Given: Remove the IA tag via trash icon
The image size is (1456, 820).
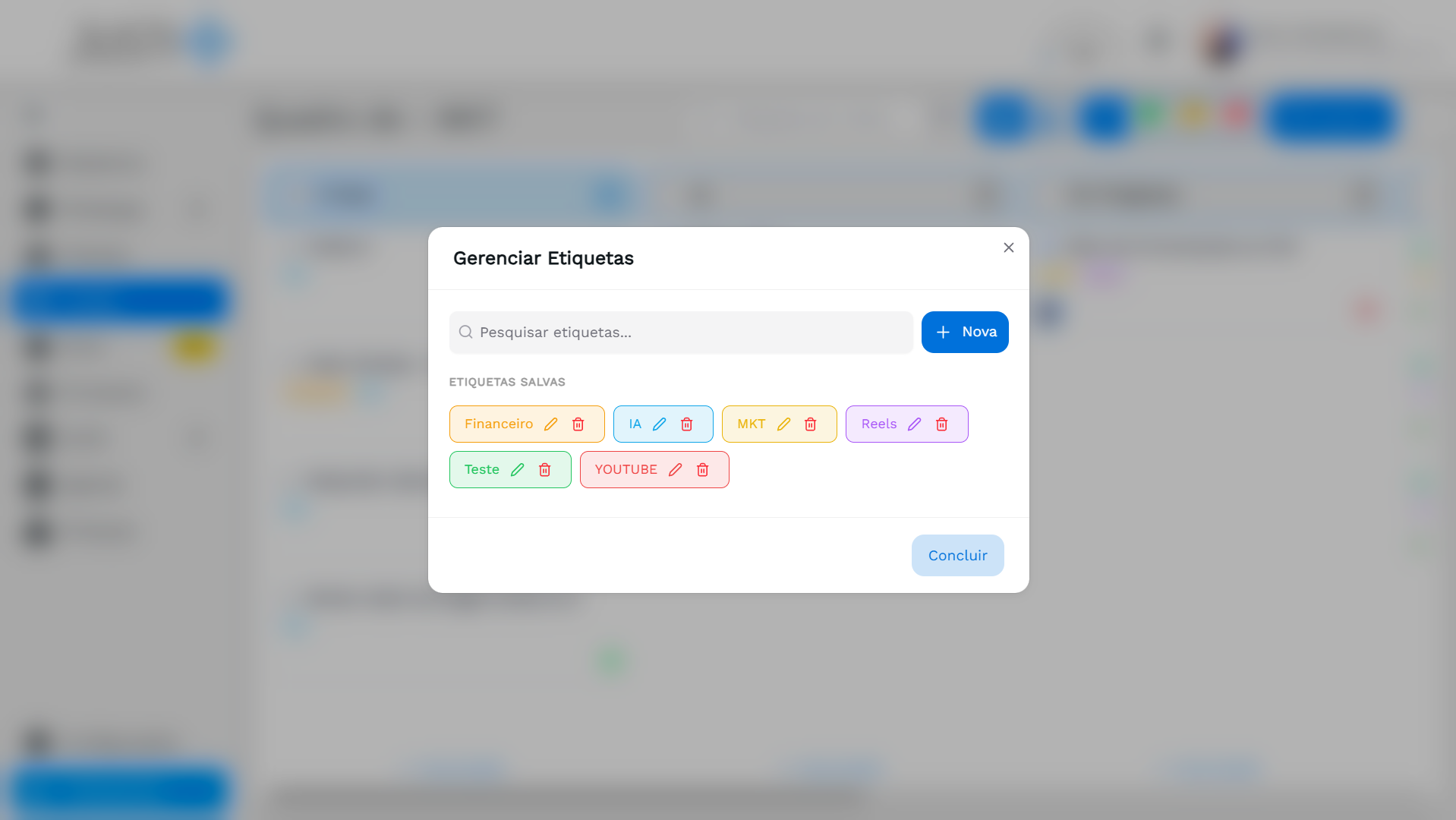Looking at the screenshot, I should tap(686, 424).
